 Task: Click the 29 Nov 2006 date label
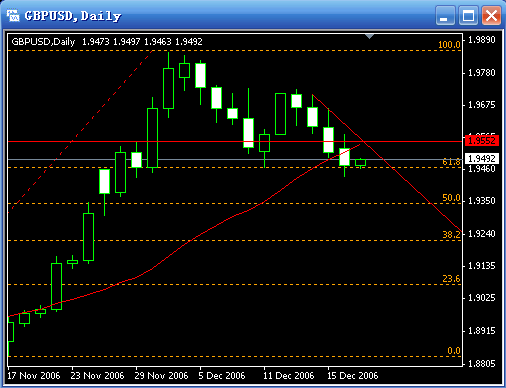click(x=161, y=376)
